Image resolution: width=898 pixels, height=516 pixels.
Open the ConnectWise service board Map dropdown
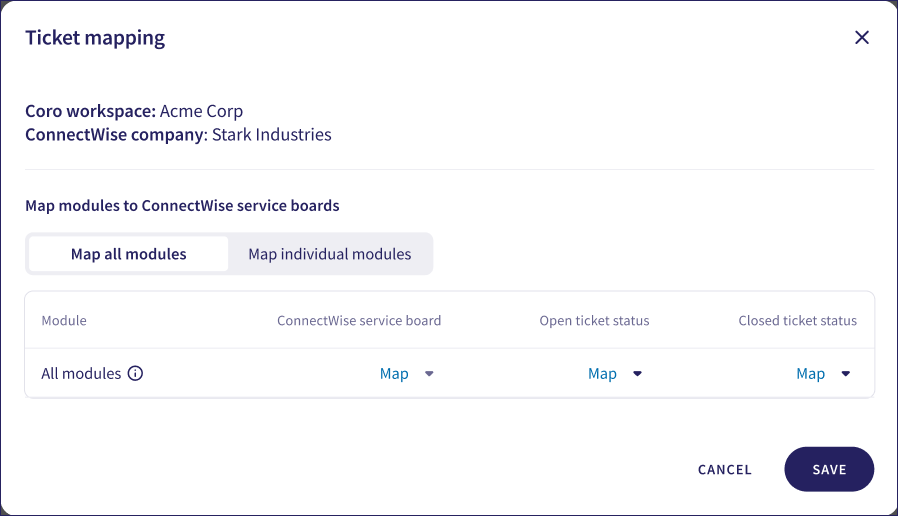[395, 374]
